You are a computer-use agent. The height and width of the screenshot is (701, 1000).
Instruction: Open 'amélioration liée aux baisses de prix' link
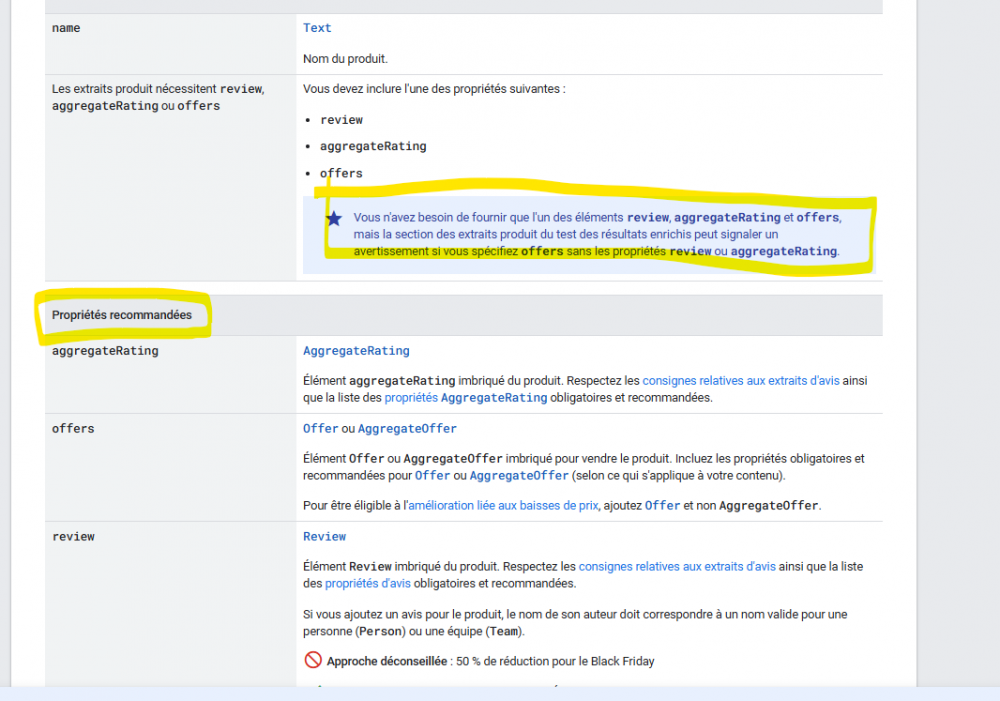pos(503,506)
